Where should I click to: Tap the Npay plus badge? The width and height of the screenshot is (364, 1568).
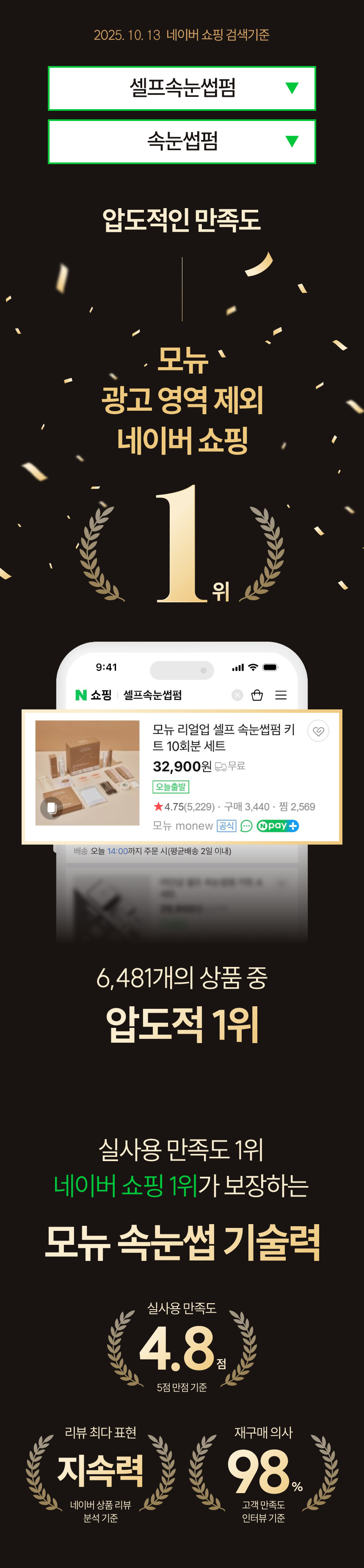(278, 826)
